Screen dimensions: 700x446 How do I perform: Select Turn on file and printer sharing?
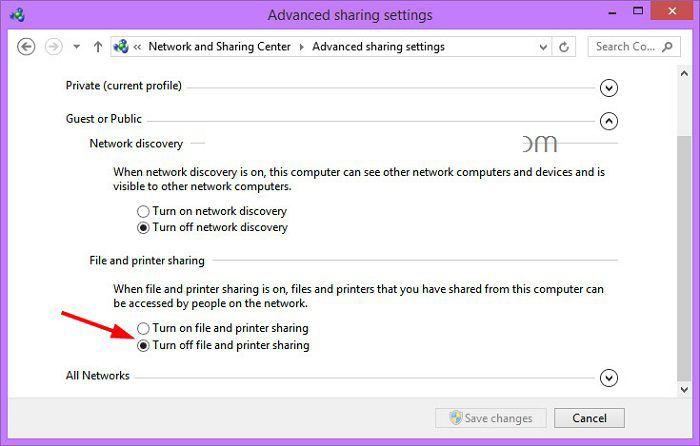click(223, 328)
